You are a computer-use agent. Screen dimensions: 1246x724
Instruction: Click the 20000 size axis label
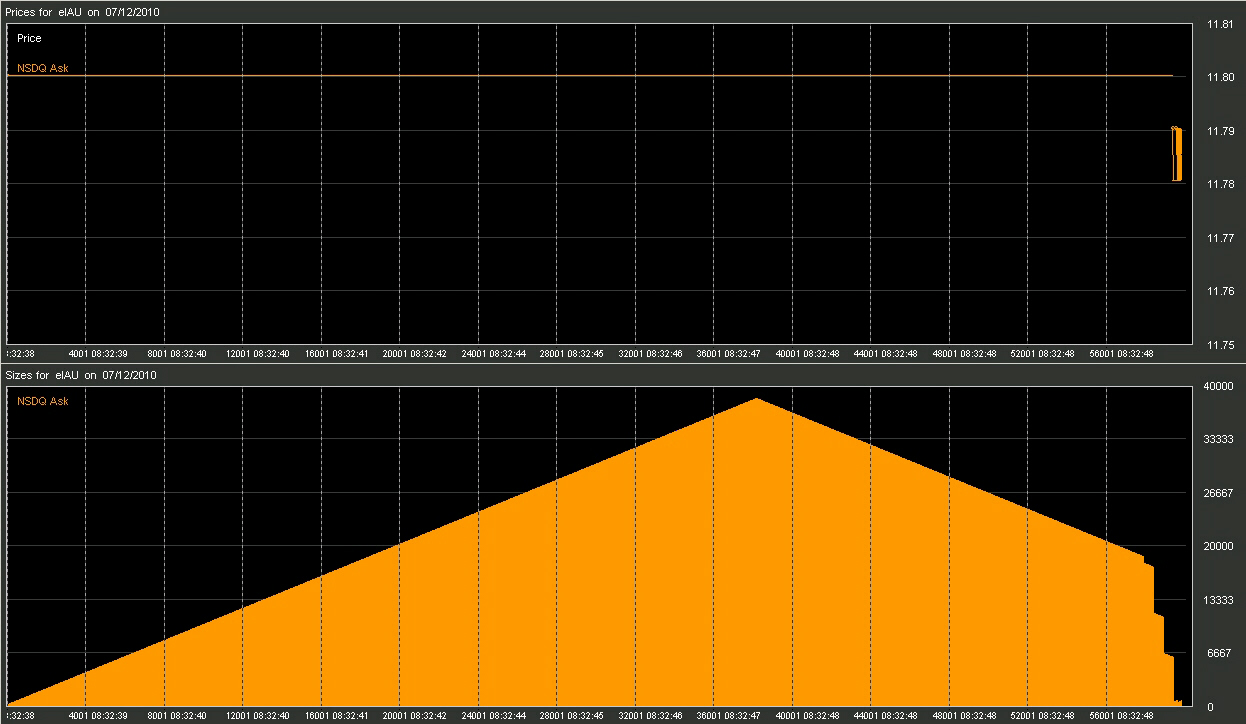[1218, 547]
